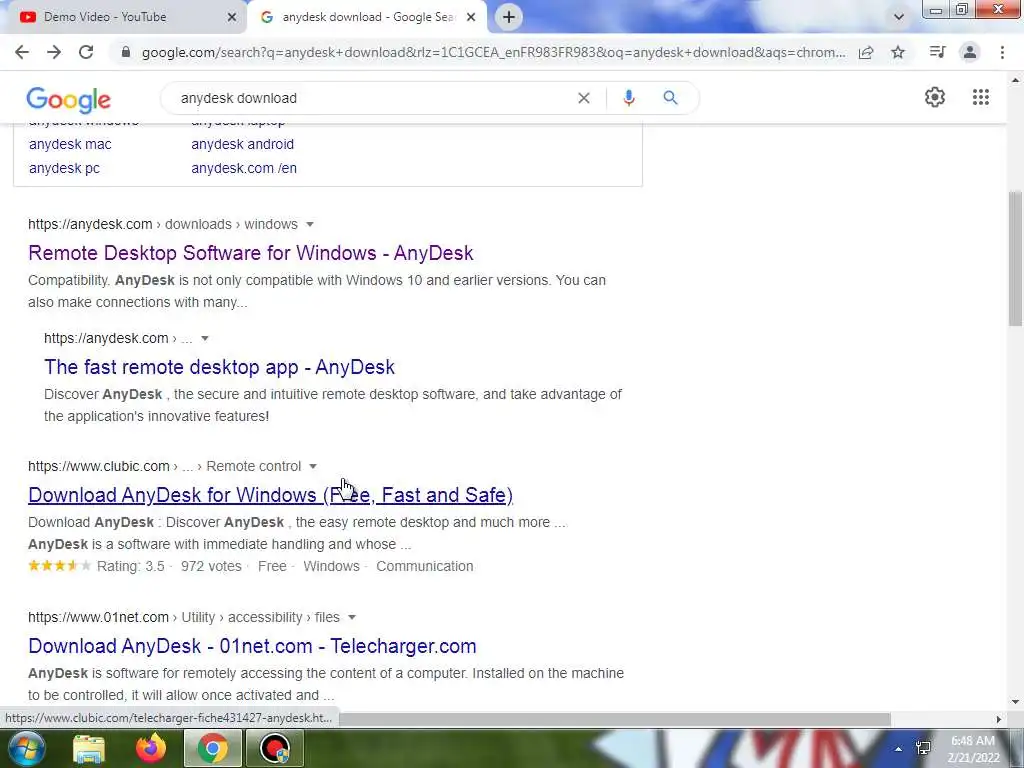Open The fast remote desktop app result
Image resolution: width=1024 pixels, height=768 pixels.
[x=219, y=367]
